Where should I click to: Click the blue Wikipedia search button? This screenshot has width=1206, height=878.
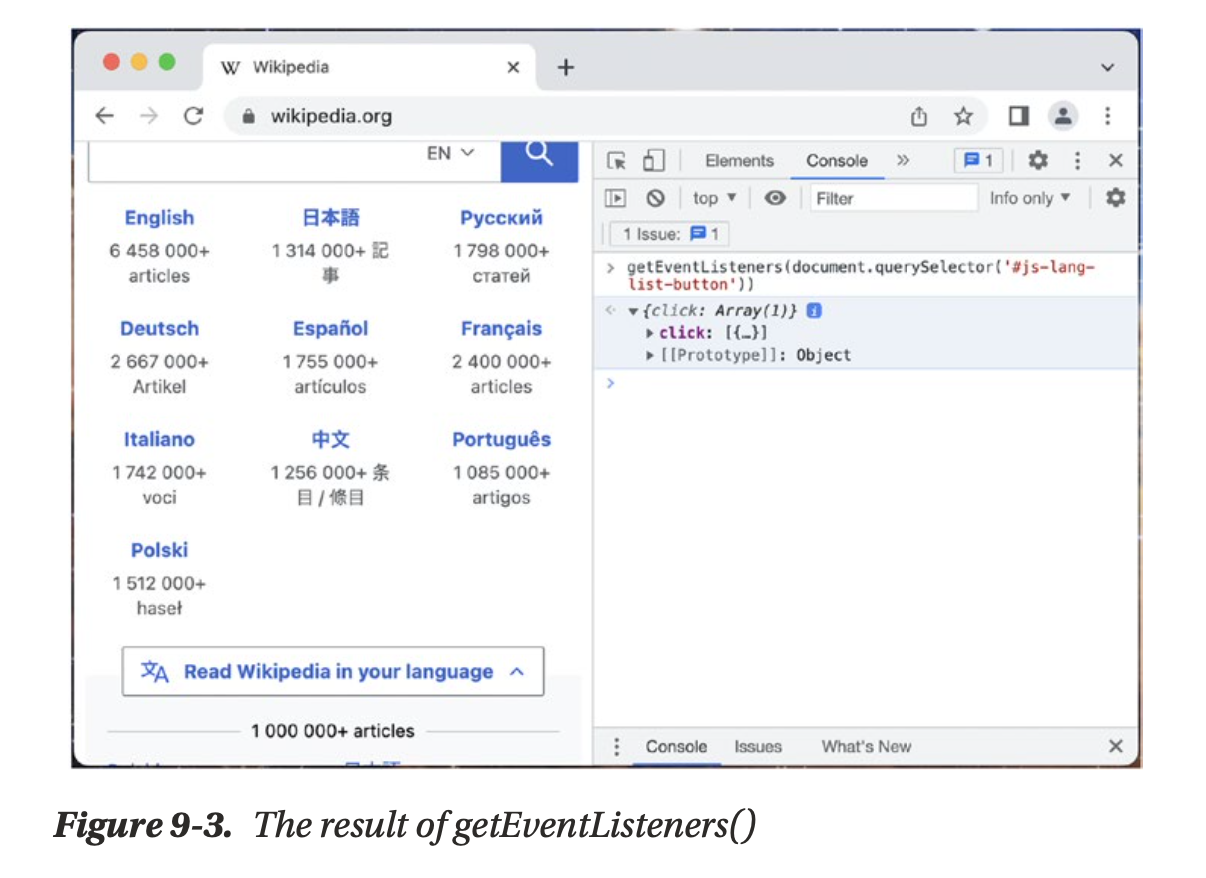pyautogui.click(x=539, y=156)
